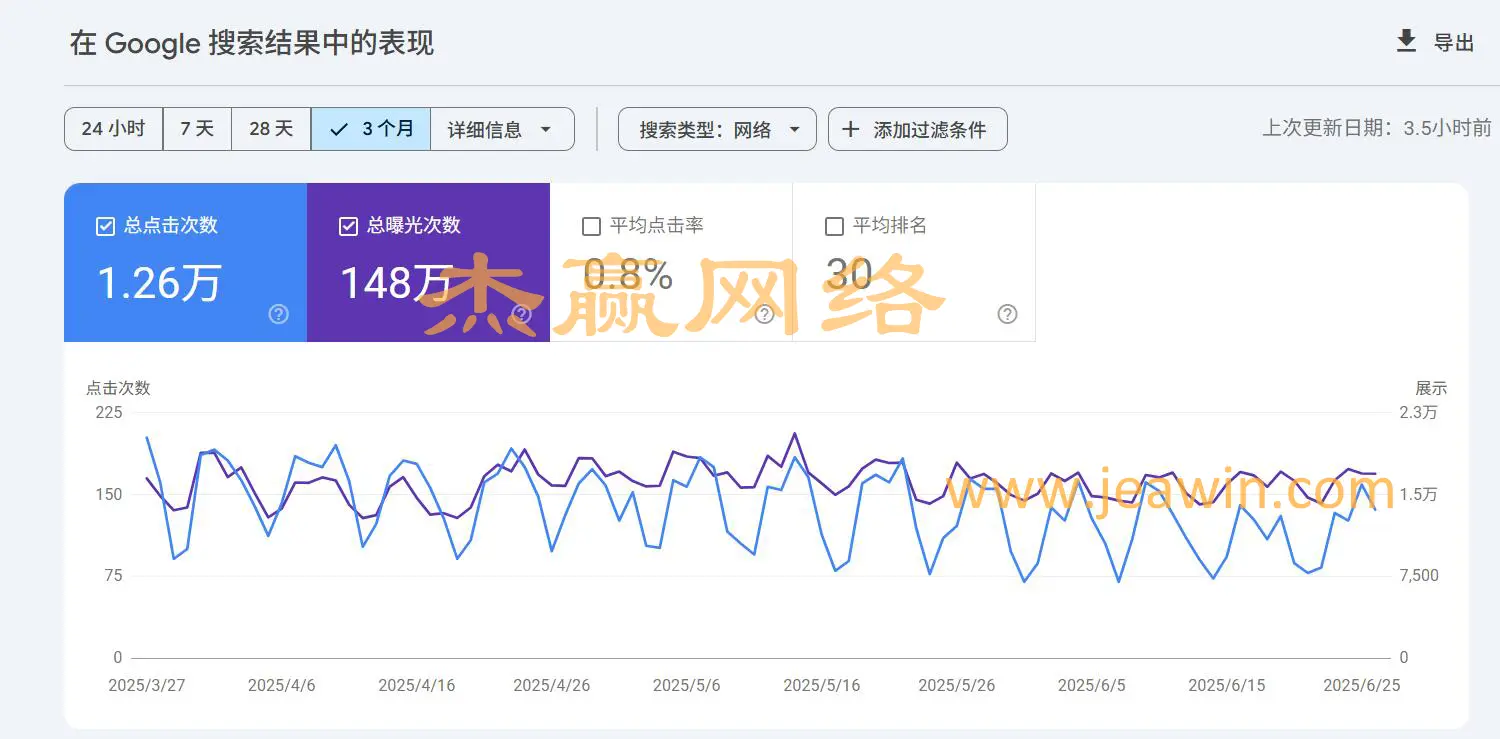Select the 28 天 time range
This screenshot has height=739, width=1500.
coord(271,129)
